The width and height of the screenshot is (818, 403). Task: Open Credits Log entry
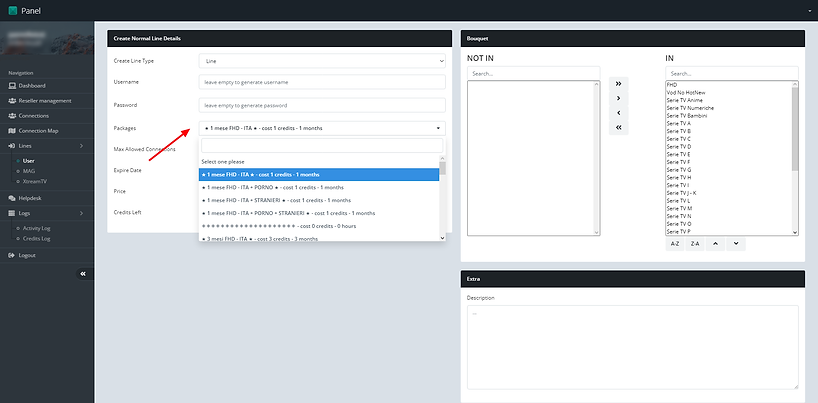37,239
